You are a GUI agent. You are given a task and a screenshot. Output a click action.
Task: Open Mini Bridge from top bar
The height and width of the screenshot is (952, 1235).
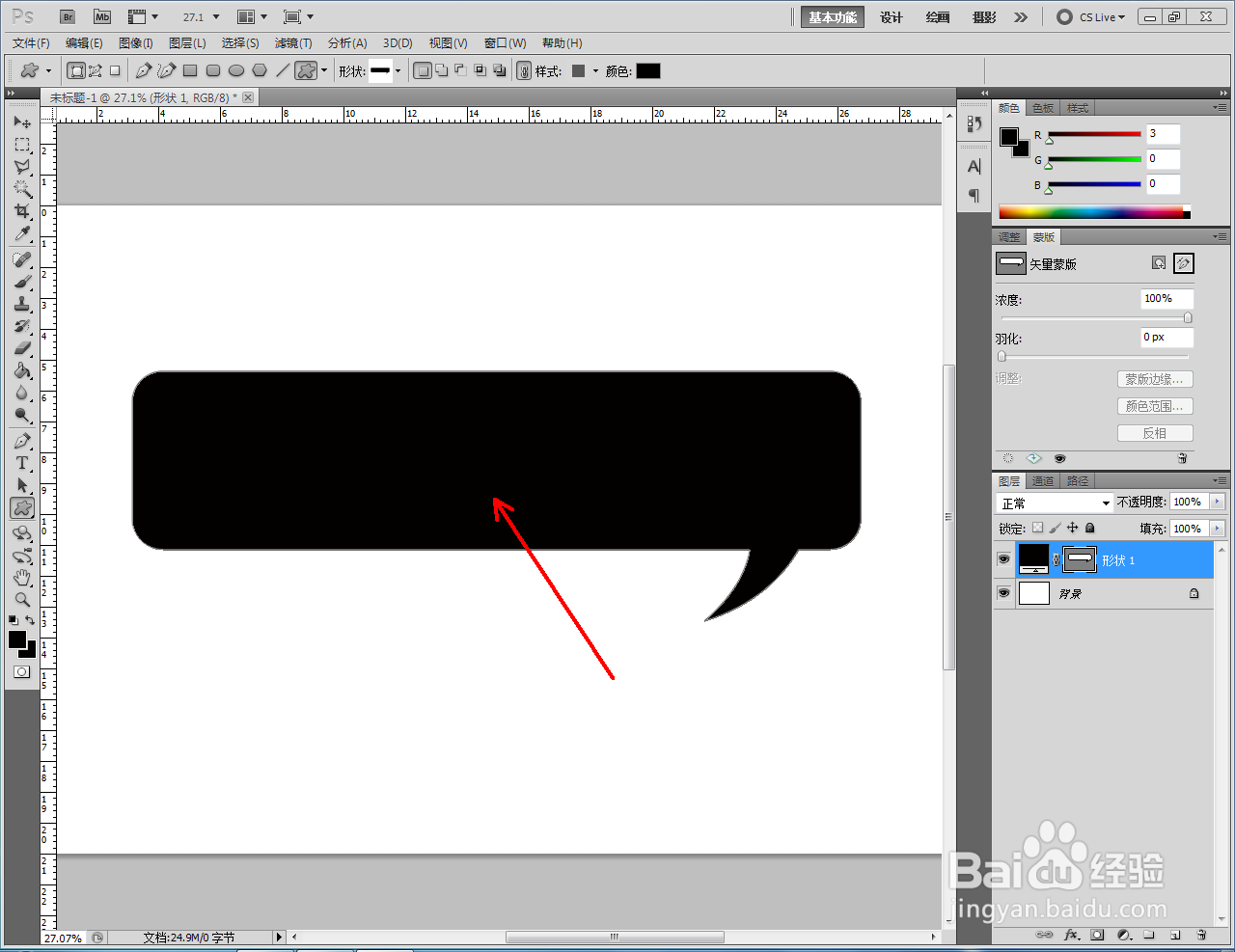coord(102,17)
